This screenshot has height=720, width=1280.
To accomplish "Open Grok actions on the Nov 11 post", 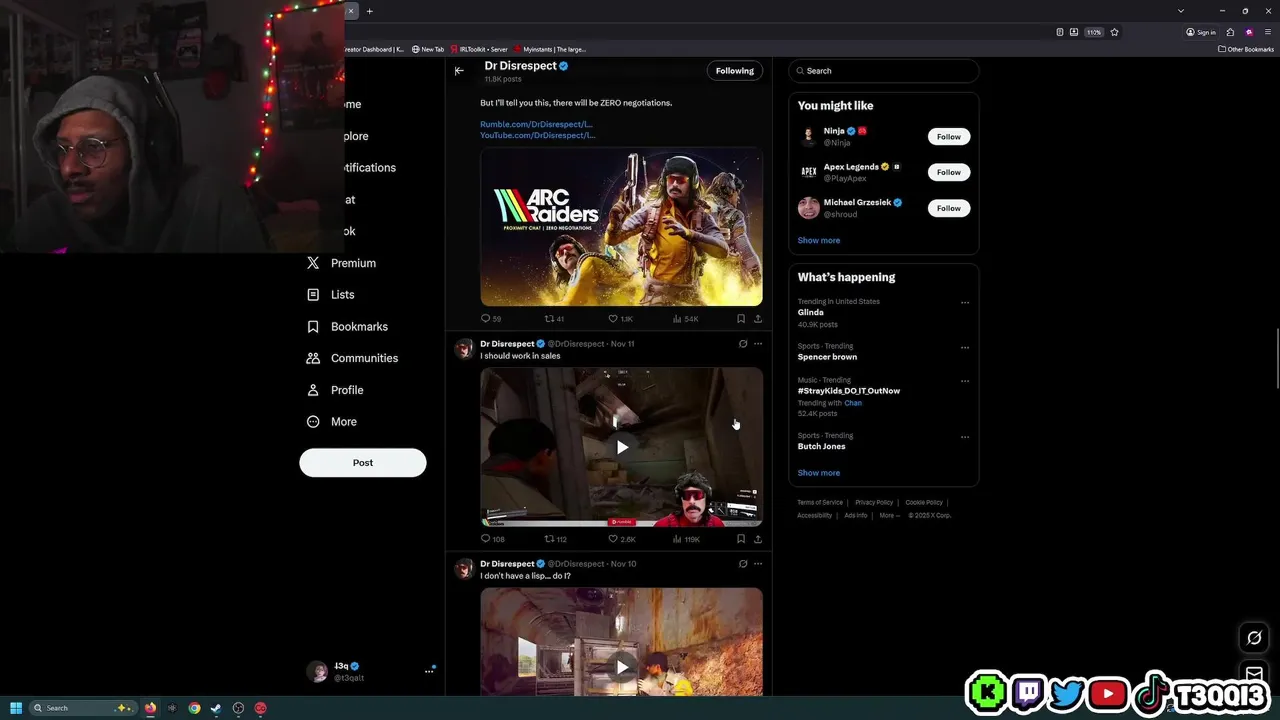I will point(742,344).
